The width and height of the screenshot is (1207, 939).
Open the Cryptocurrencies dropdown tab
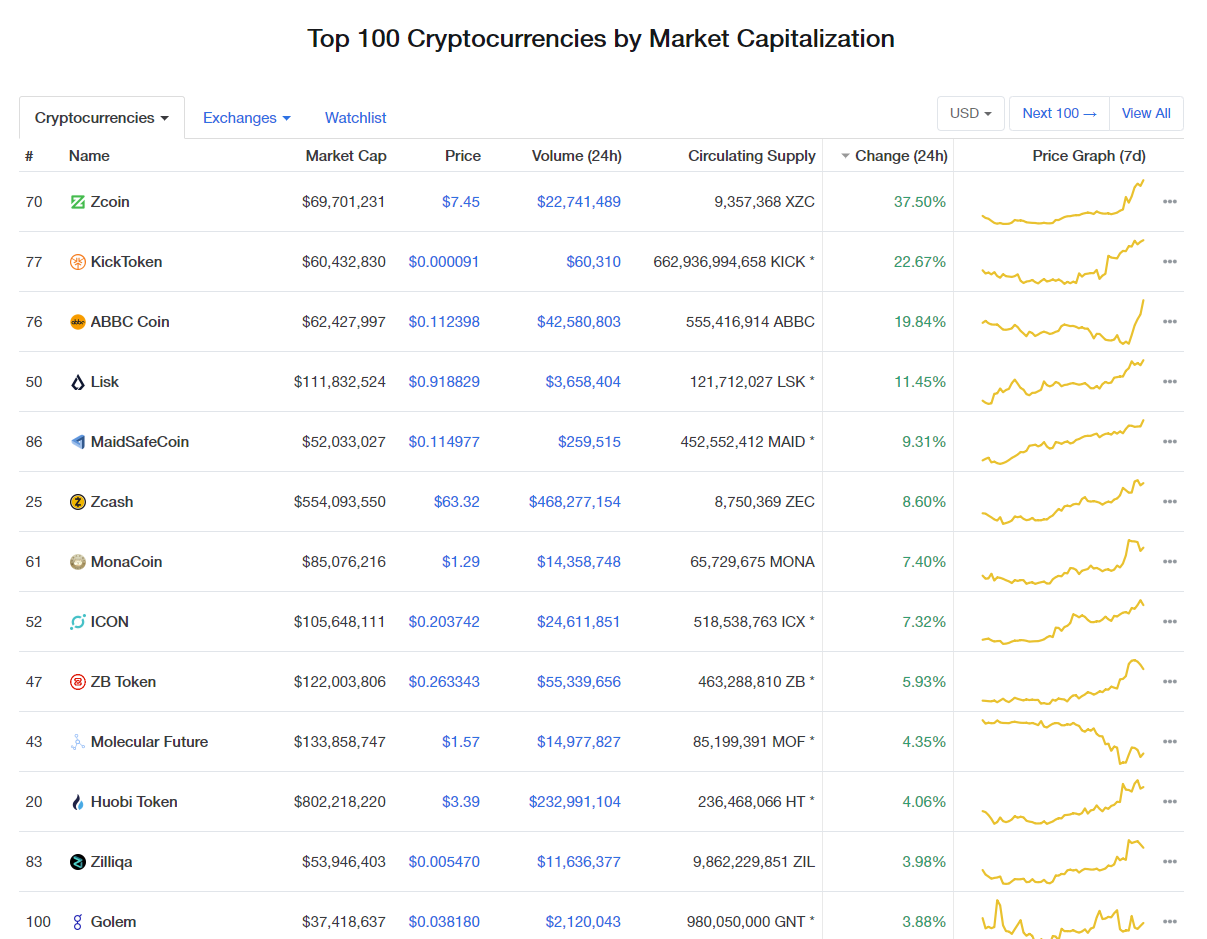point(102,118)
